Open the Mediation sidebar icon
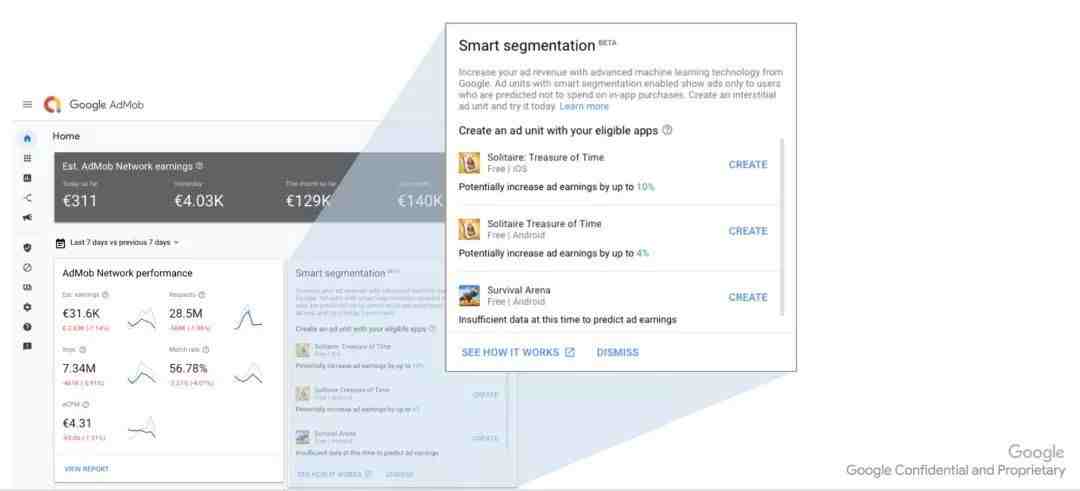The width and height of the screenshot is (1080, 491). tap(28, 198)
